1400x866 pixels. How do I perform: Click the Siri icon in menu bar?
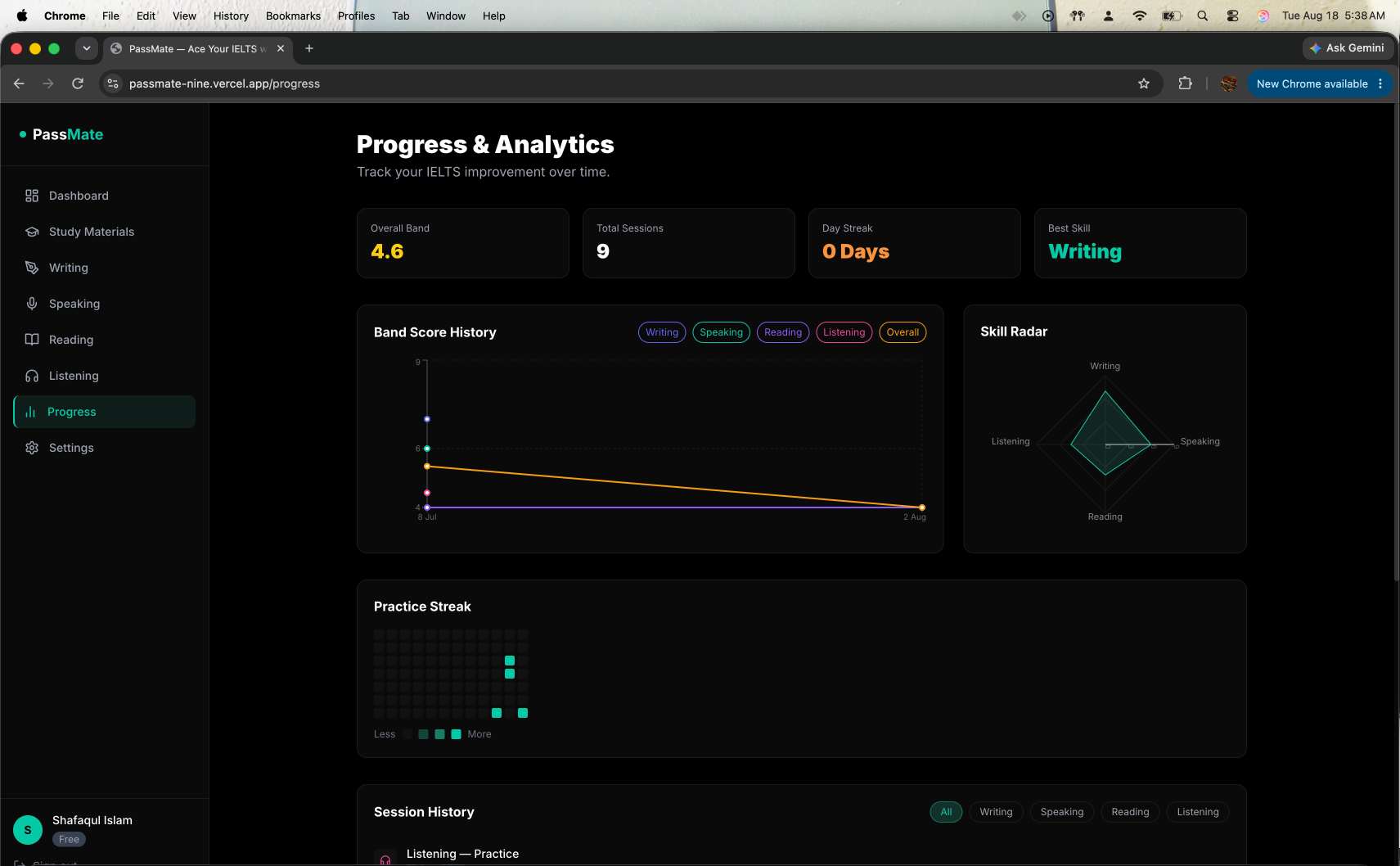[1263, 16]
